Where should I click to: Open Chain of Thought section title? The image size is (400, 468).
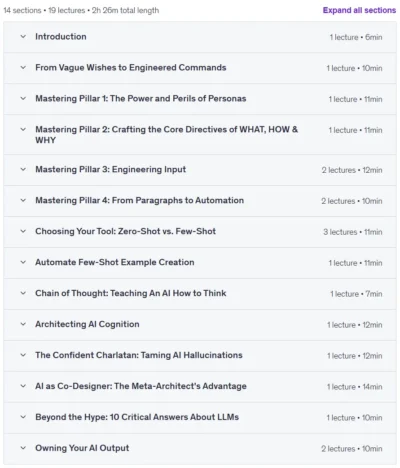click(131, 293)
